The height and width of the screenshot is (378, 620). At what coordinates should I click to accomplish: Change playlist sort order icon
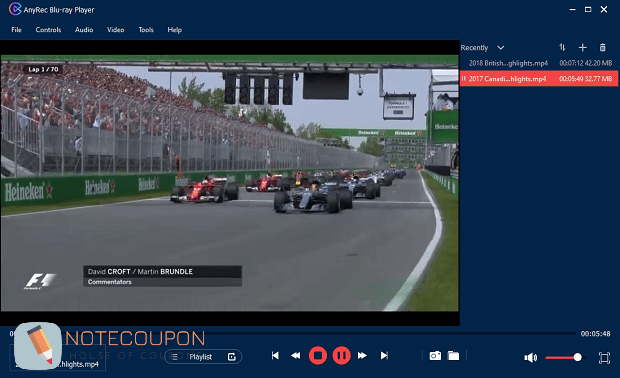pyautogui.click(x=562, y=48)
